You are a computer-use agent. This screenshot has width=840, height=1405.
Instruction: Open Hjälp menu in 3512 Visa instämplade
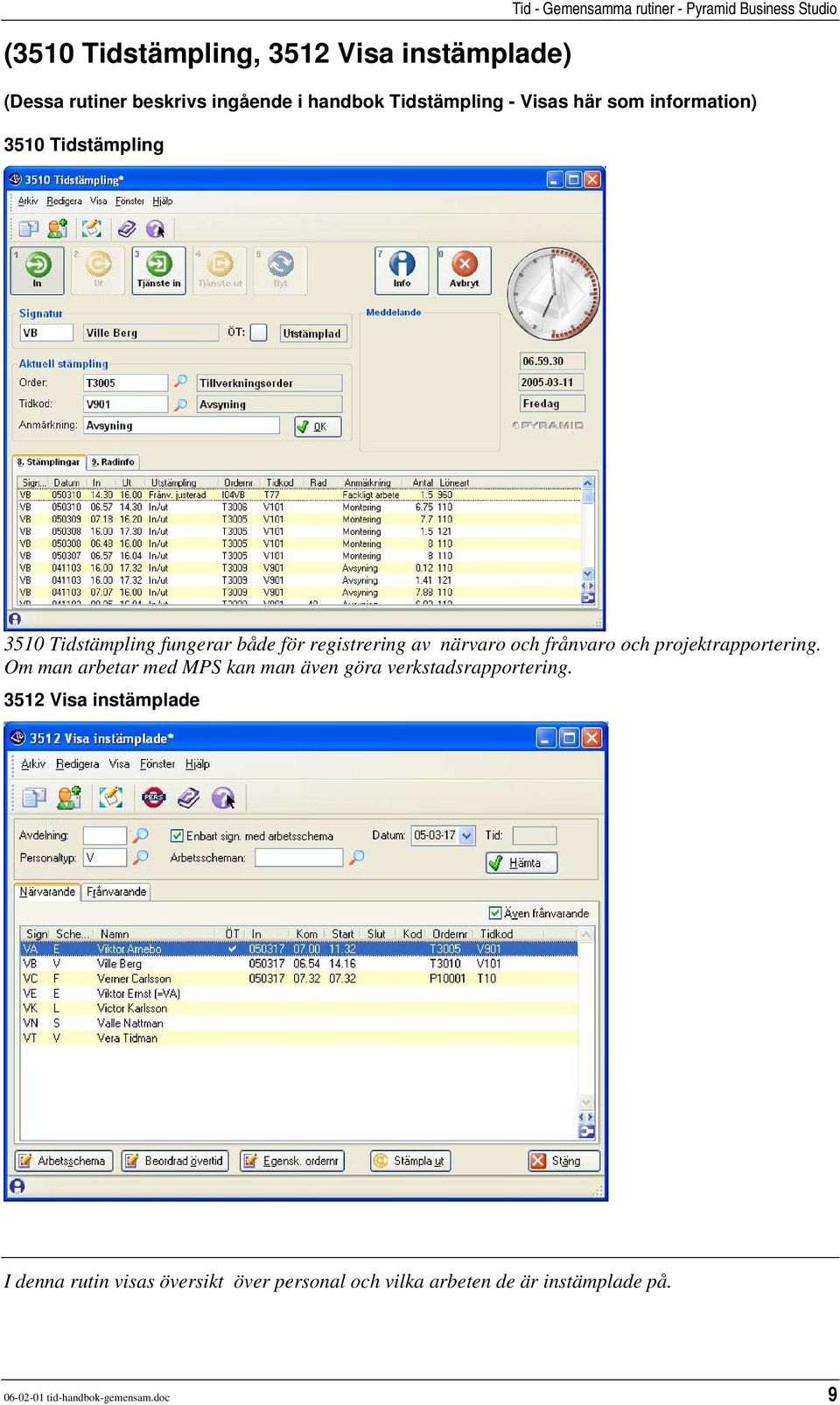(198, 764)
